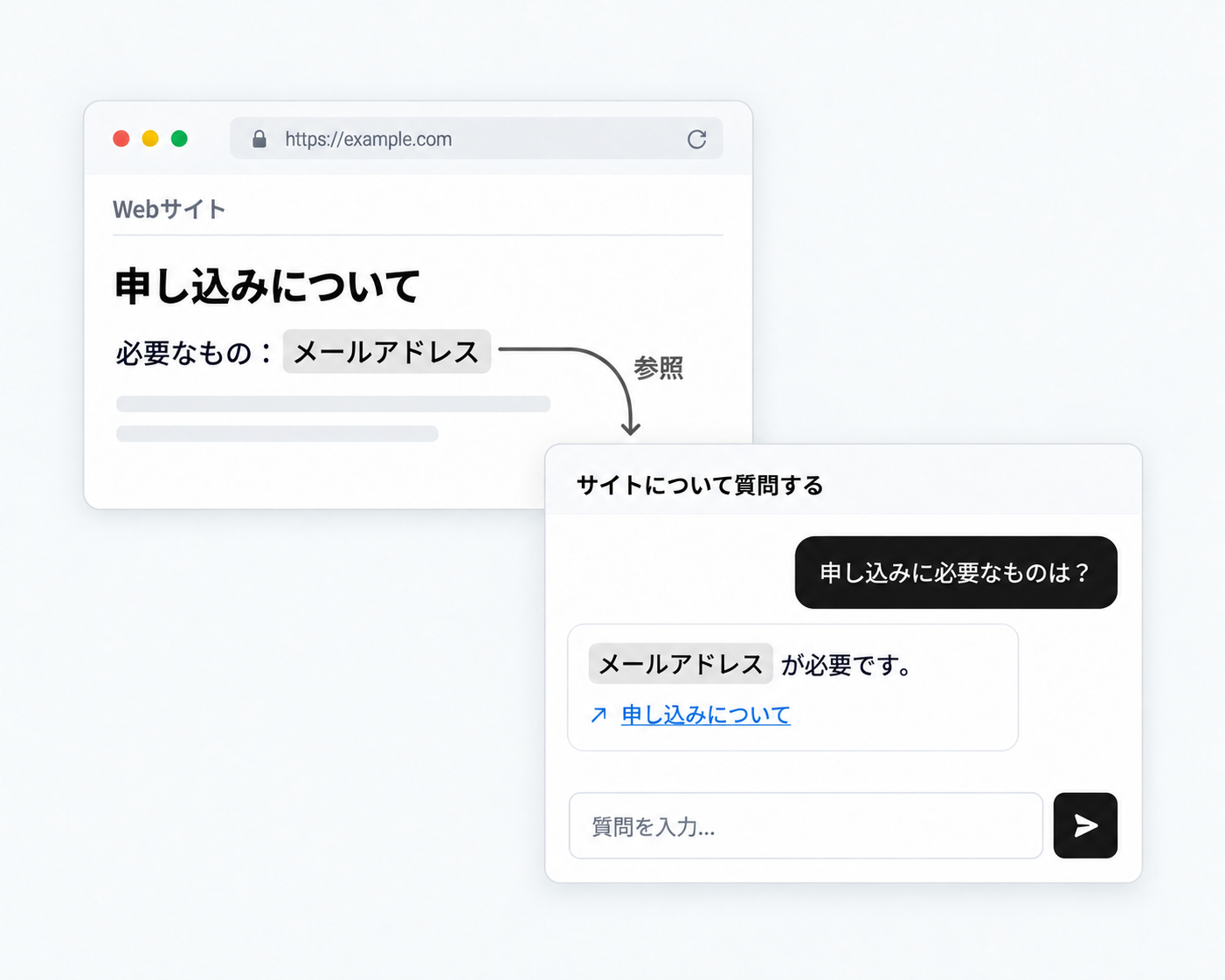
Task: Click the 申し込みについて page heading
Action: [267, 286]
